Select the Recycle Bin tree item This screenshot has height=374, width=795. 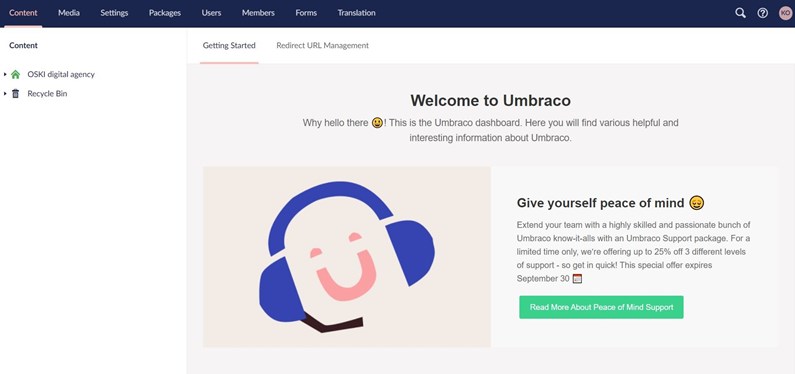click(47, 94)
